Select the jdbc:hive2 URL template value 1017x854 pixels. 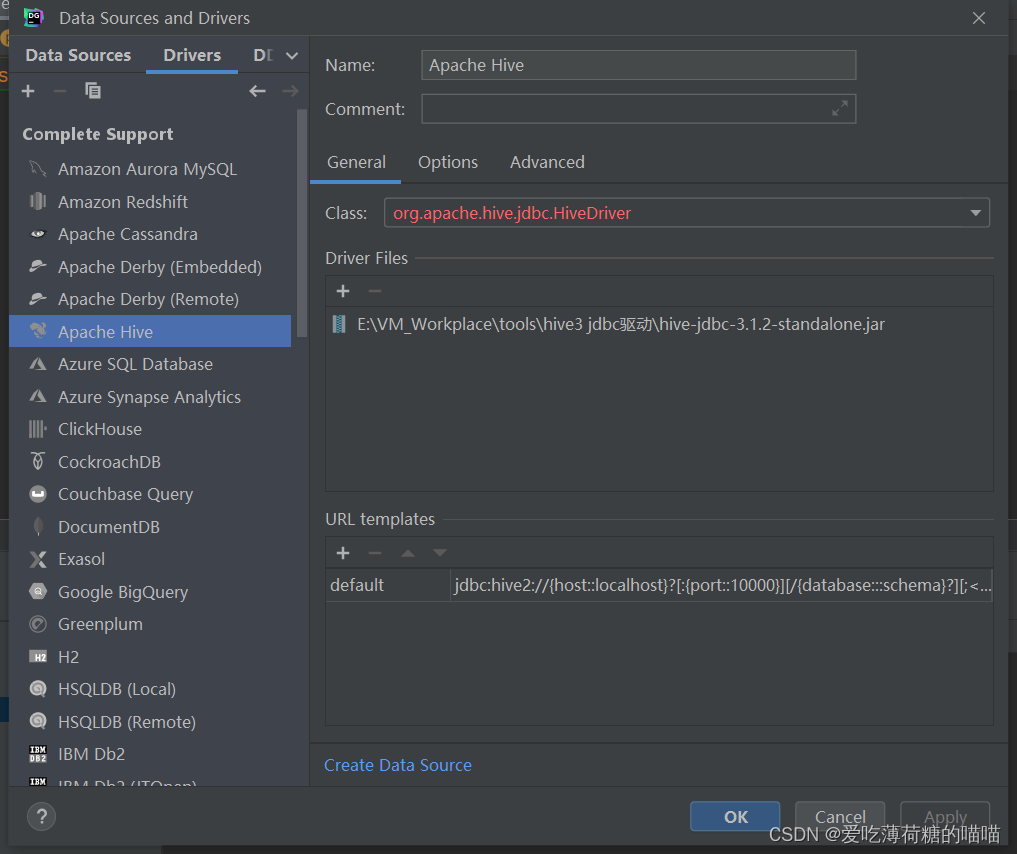tap(721, 586)
